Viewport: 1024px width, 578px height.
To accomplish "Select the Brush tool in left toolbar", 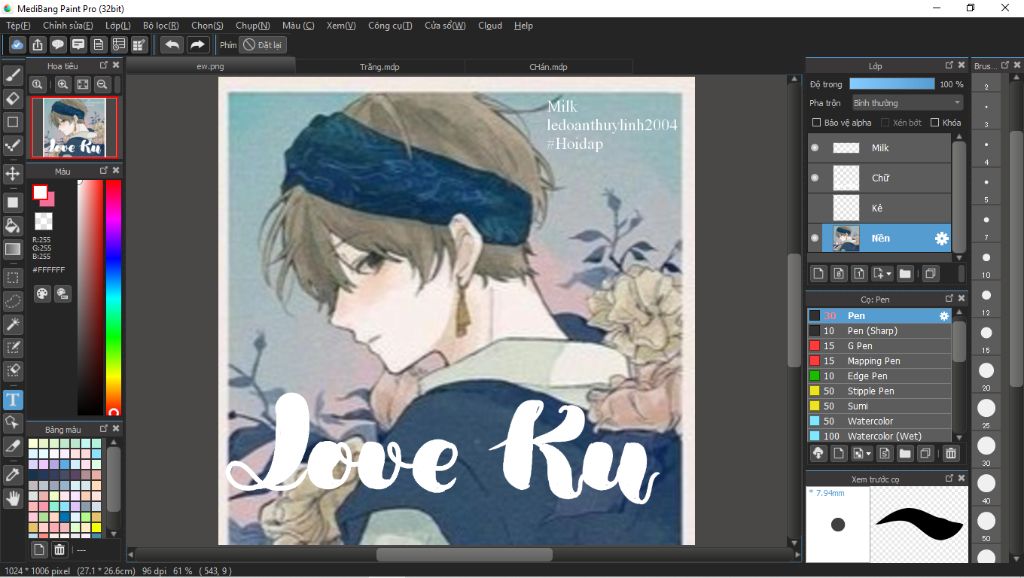I will (x=12, y=75).
